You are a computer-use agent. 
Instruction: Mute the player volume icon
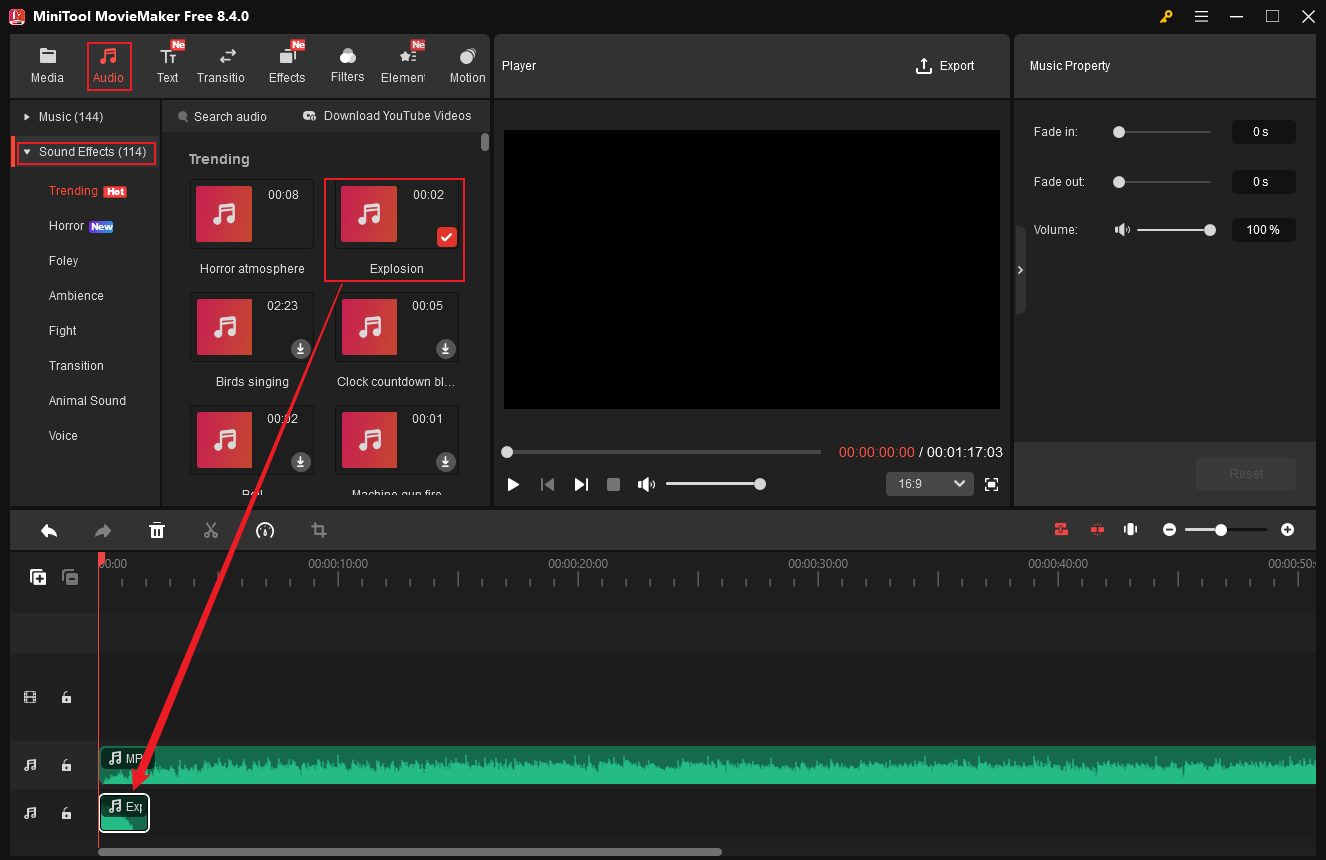click(x=646, y=484)
